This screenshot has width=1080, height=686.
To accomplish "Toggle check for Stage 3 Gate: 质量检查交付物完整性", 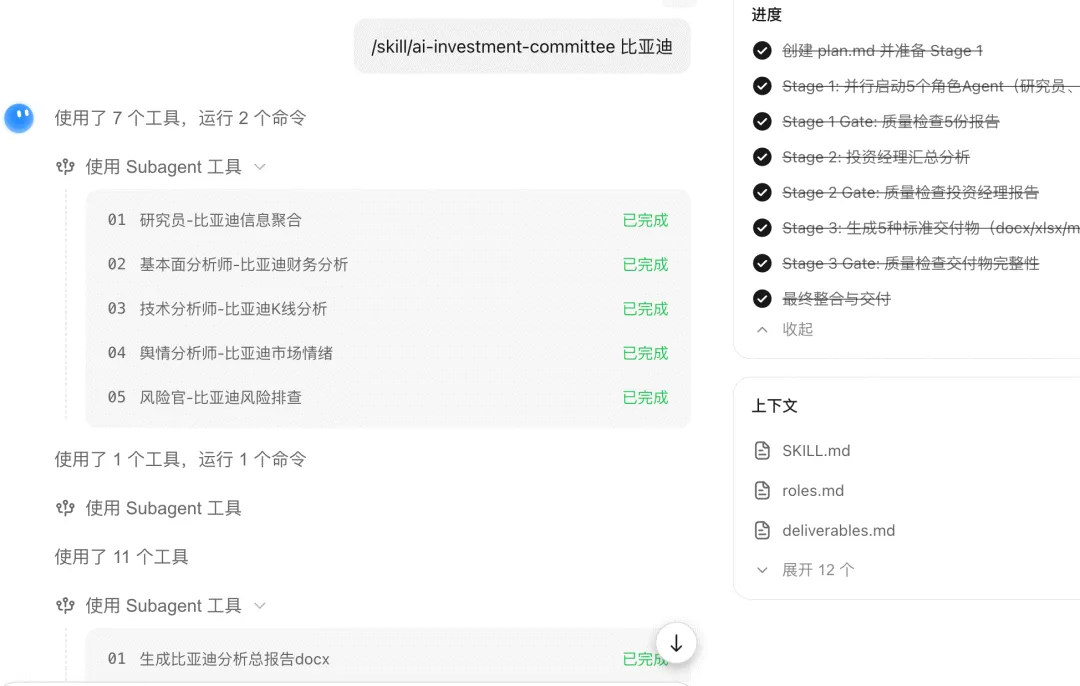I will coord(762,263).
